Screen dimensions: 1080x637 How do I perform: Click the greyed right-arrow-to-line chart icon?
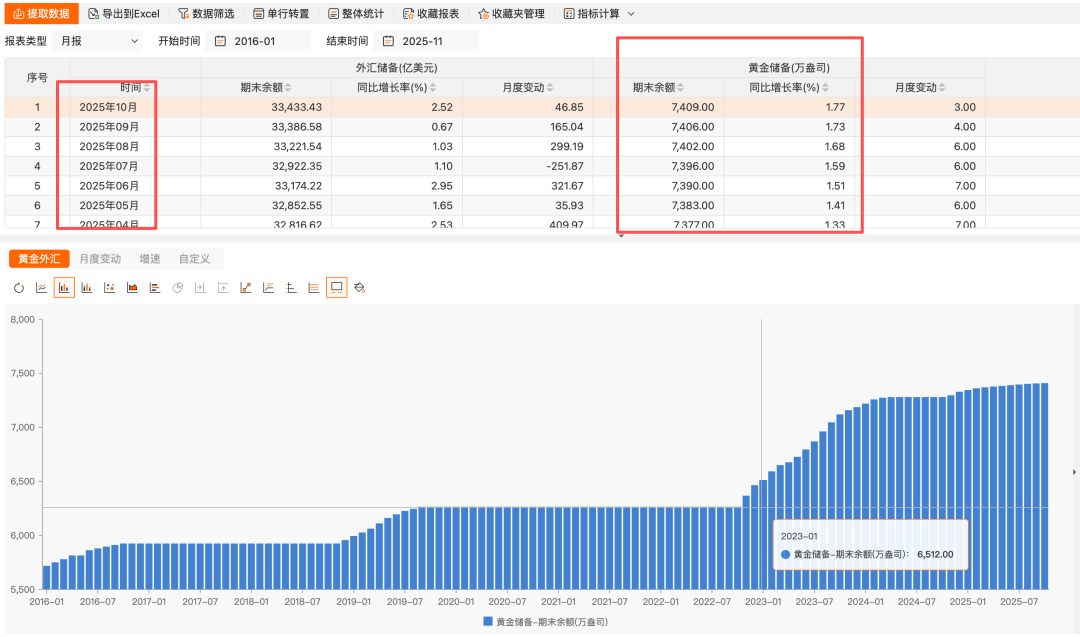click(200, 288)
